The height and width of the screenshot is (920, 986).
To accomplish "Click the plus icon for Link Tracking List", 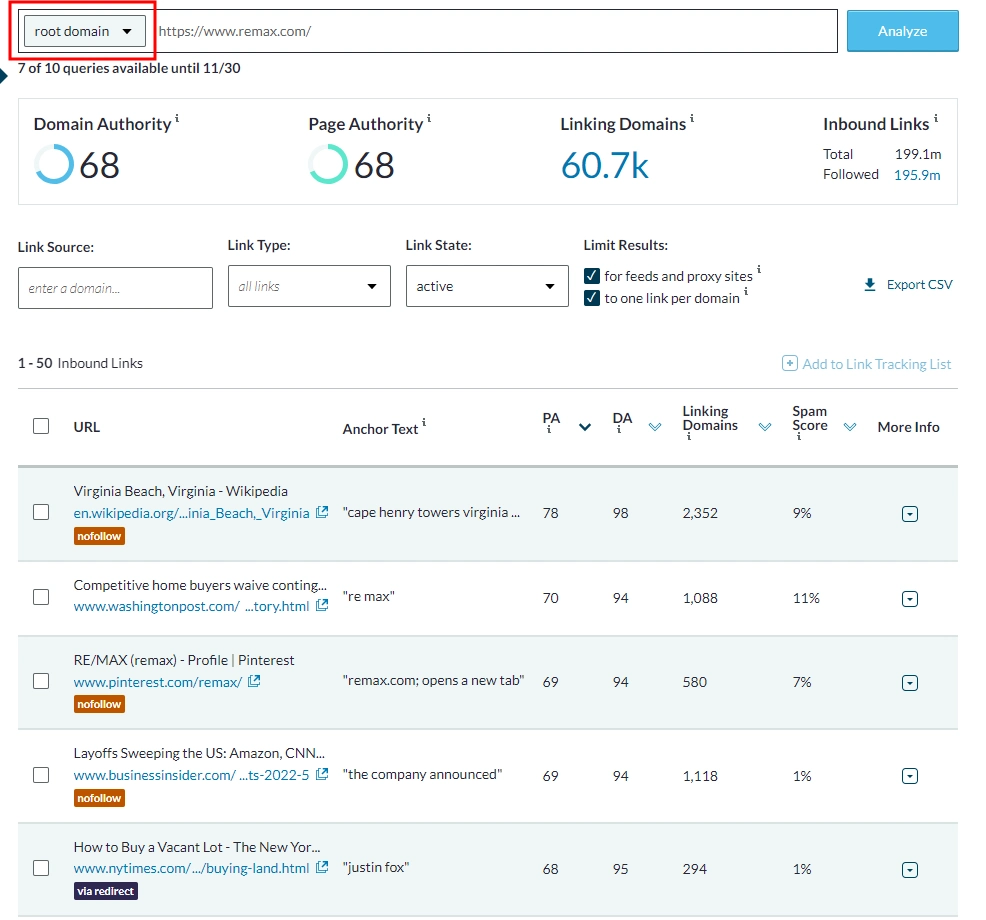I will pos(790,363).
